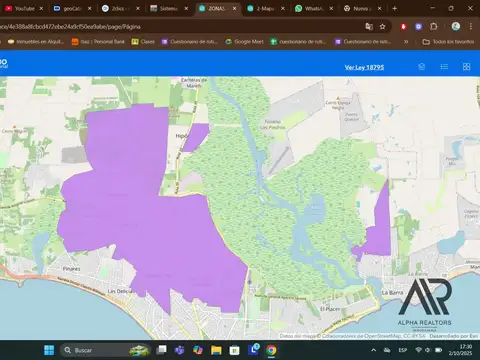The image size is (480, 360).
Task: Switch to the WhatsApp browser tab
Action: coord(309,8)
